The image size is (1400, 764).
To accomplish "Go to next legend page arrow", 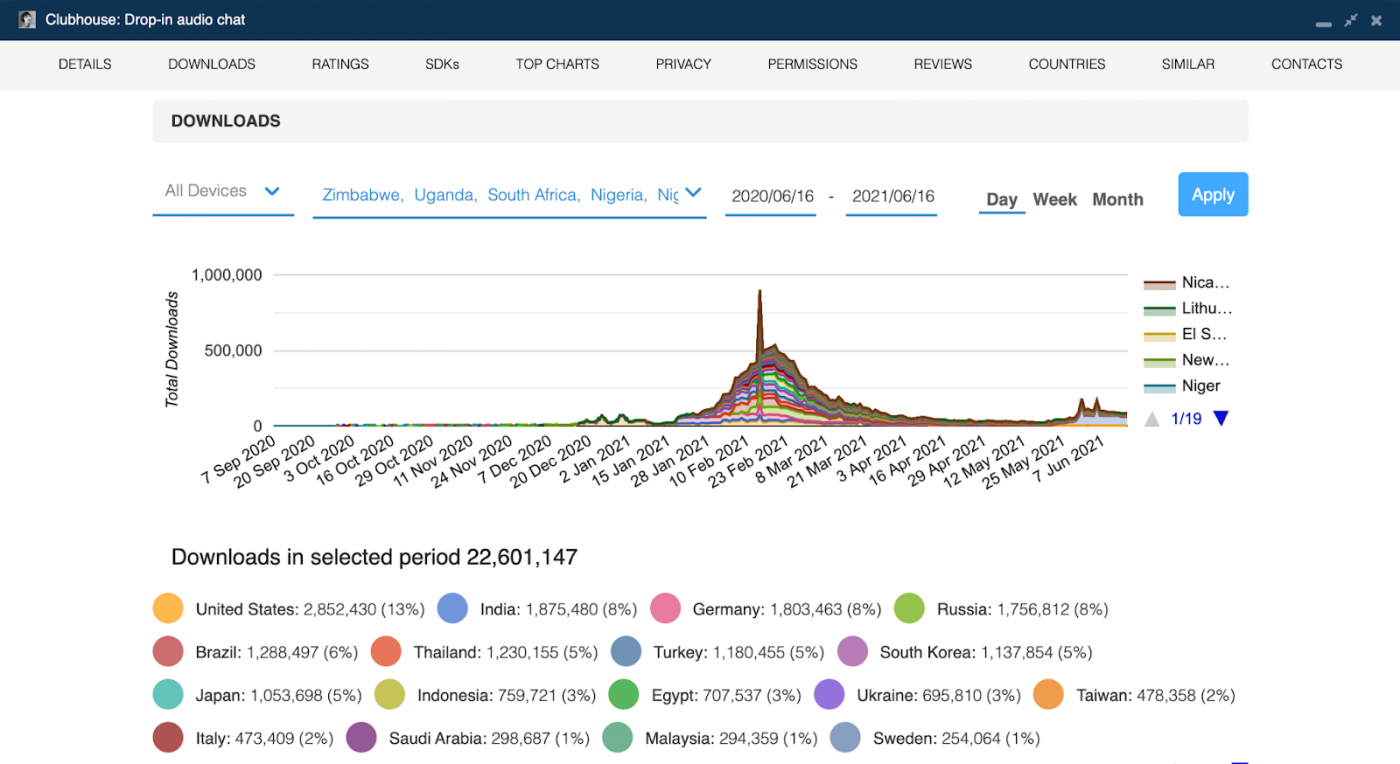I will pyautogui.click(x=1220, y=419).
